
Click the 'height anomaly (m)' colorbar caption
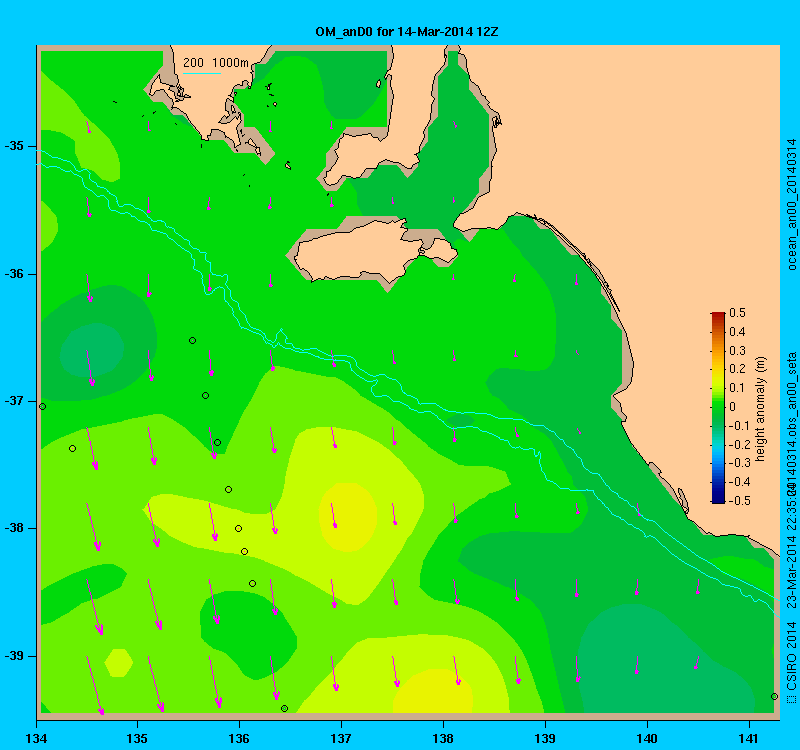[x=761, y=409]
